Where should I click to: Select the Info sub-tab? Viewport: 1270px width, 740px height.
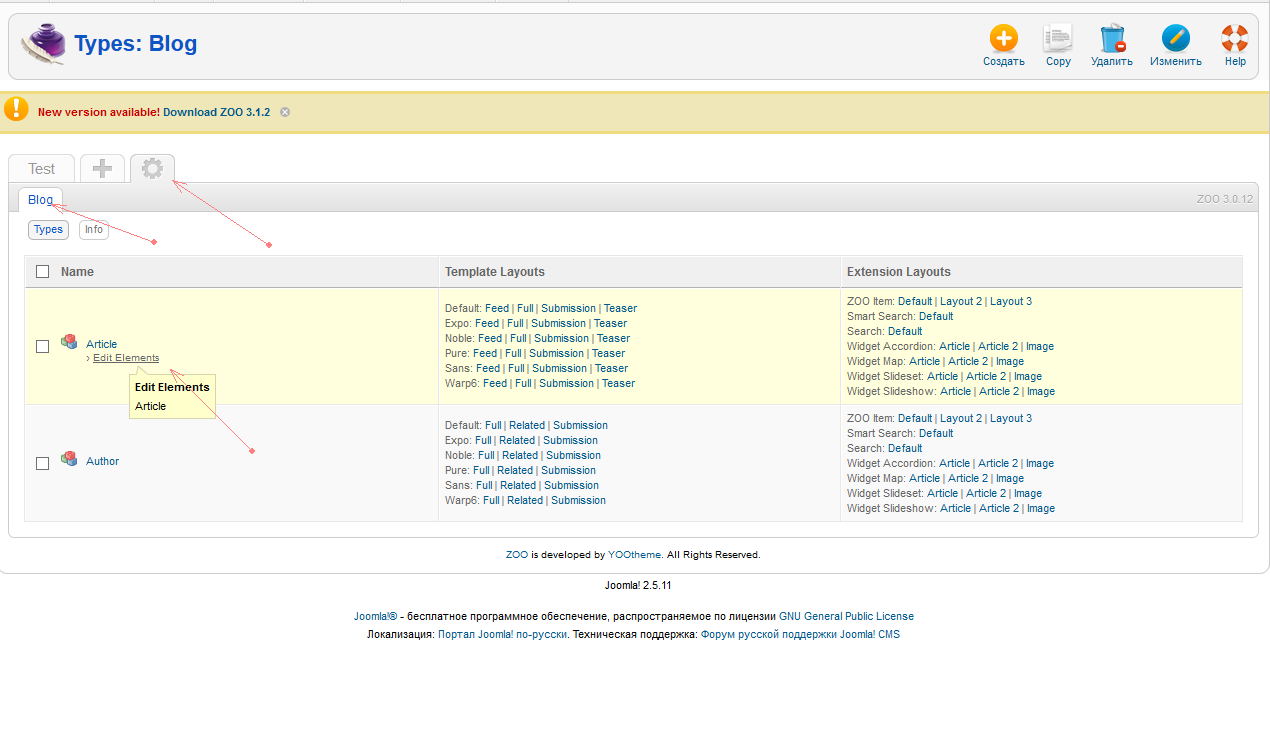[x=94, y=229]
